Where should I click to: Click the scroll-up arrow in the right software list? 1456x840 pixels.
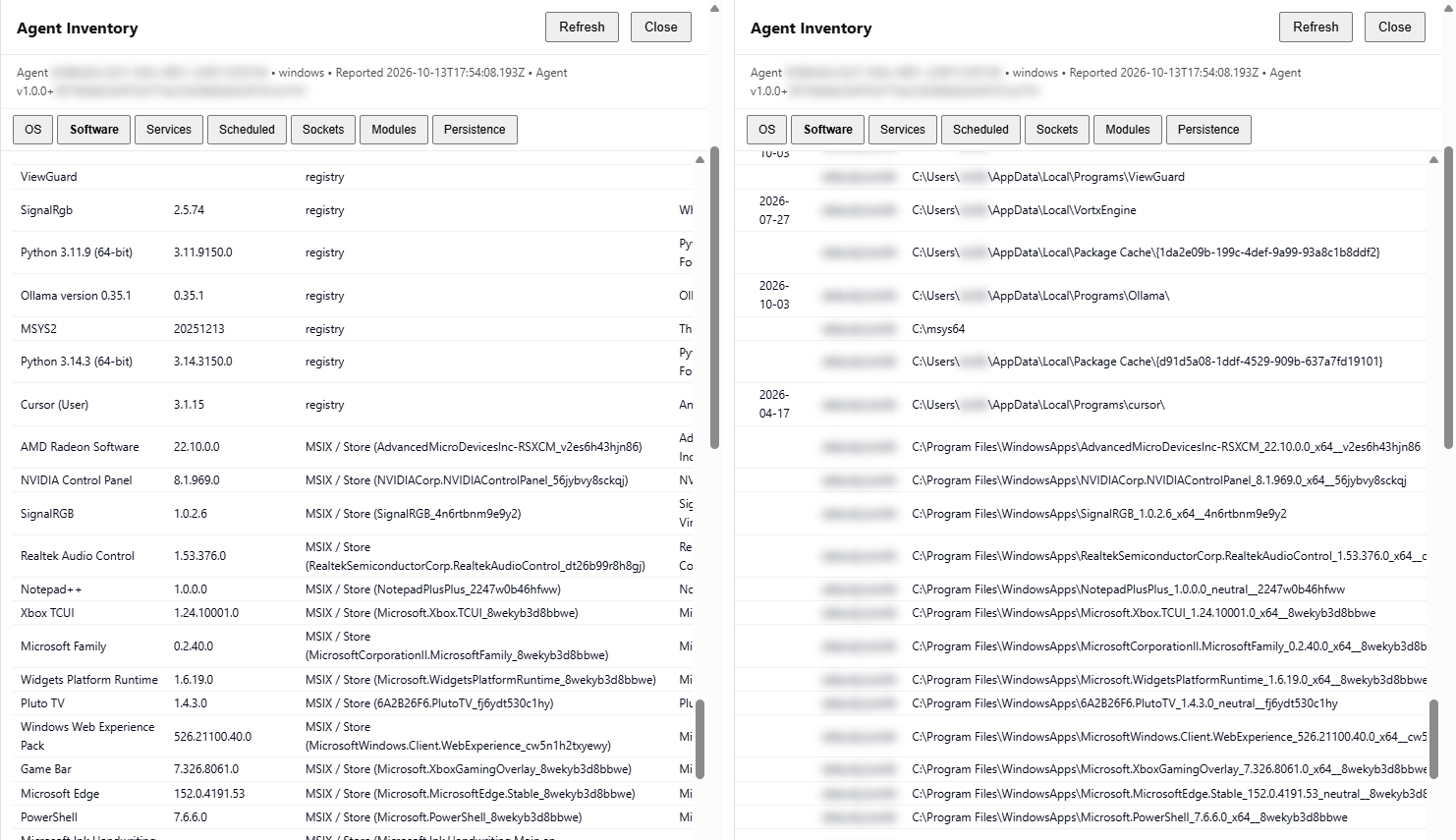coord(1433,159)
